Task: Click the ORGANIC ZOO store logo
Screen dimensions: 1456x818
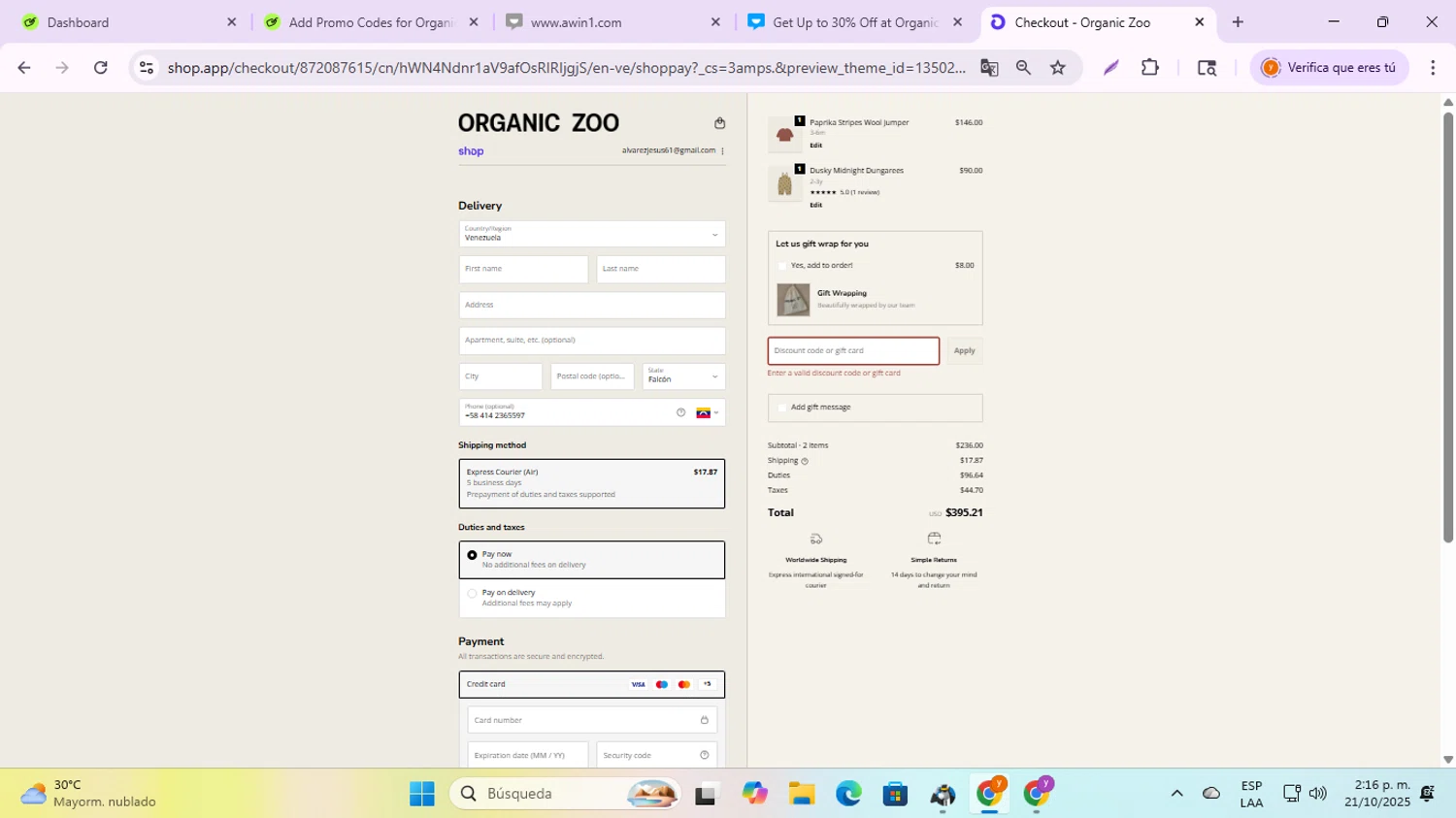Action: pos(539,123)
